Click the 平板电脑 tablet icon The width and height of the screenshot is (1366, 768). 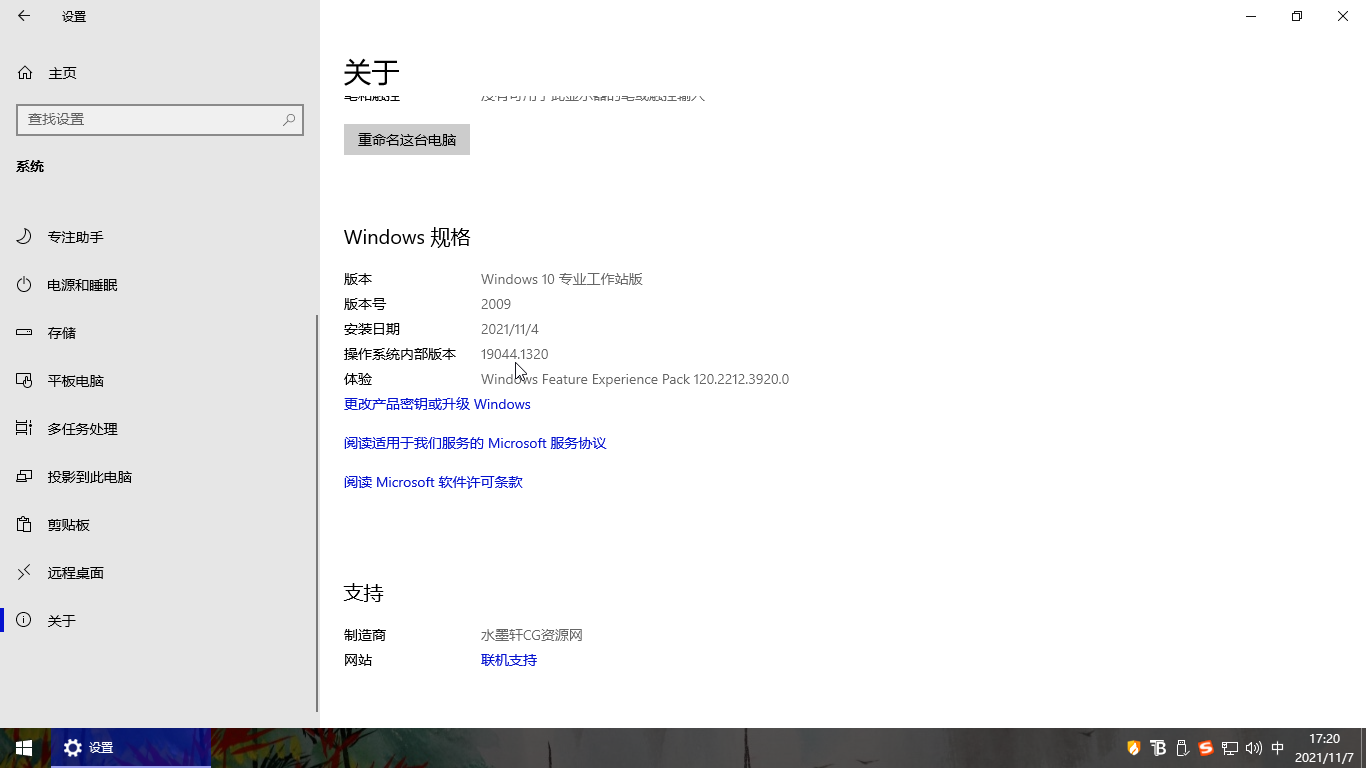[25, 381]
